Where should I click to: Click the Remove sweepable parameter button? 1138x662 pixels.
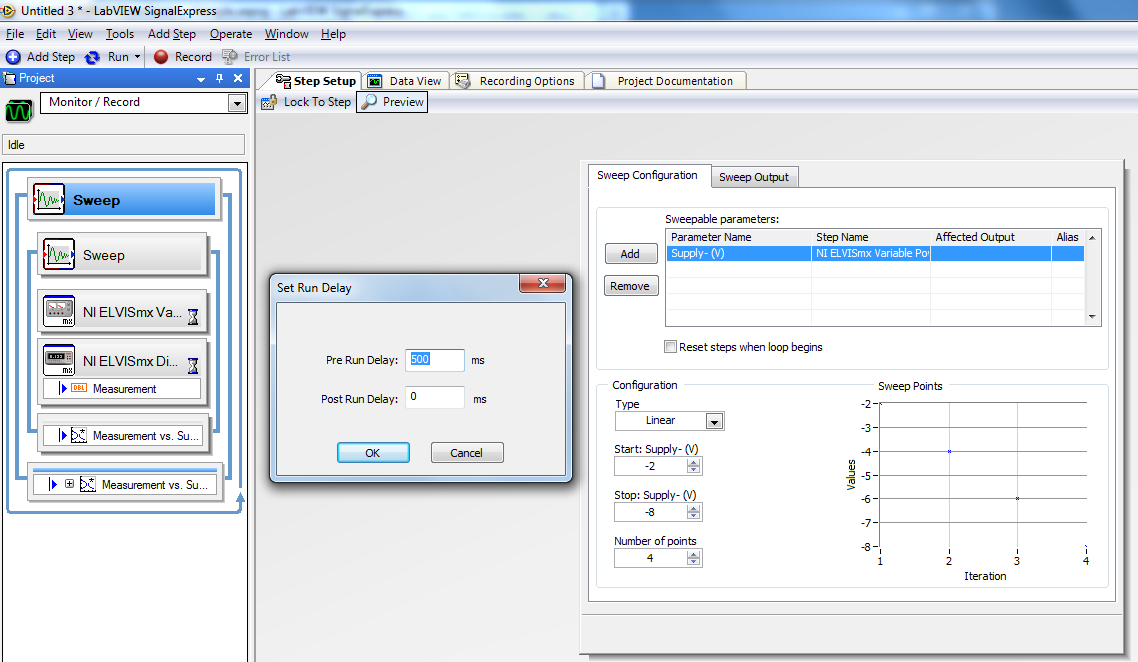[x=631, y=286]
